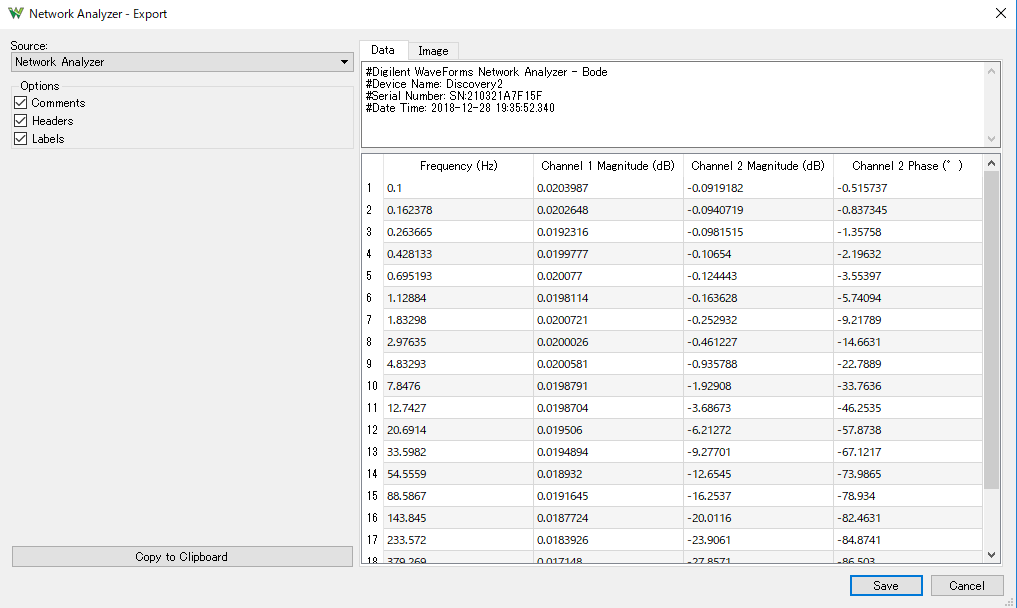Viewport: 1017px width, 608px height.
Task: Save the exported data
Action: tap(886, 585)
